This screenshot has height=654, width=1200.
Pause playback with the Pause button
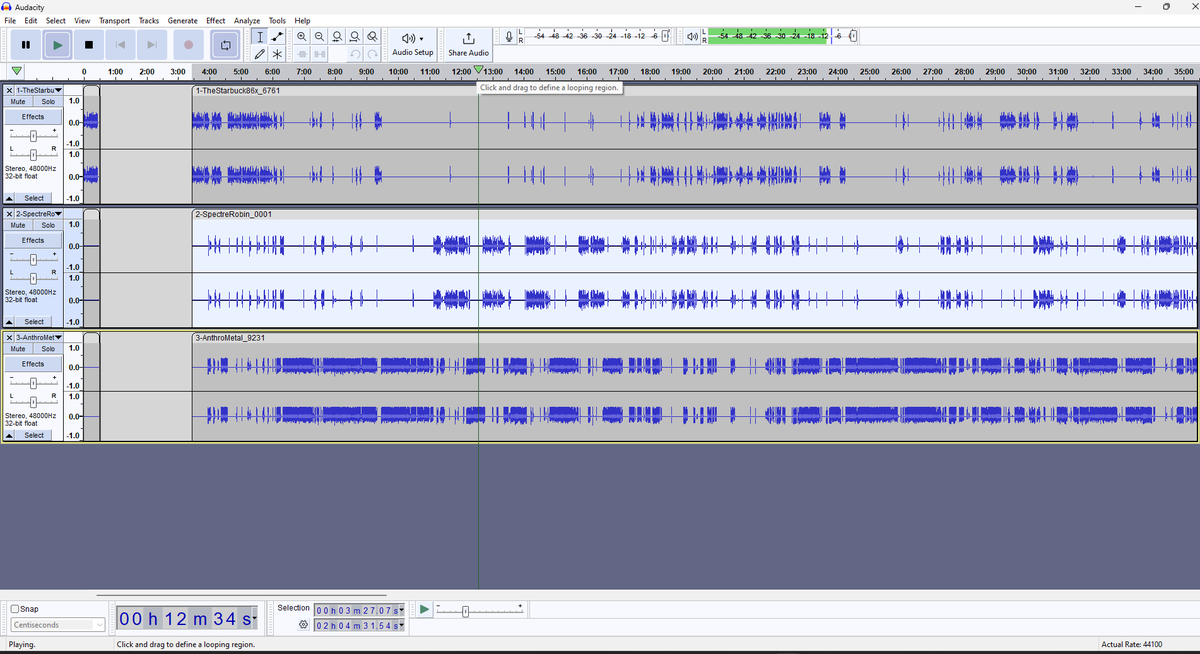click(x=26, y=44)
